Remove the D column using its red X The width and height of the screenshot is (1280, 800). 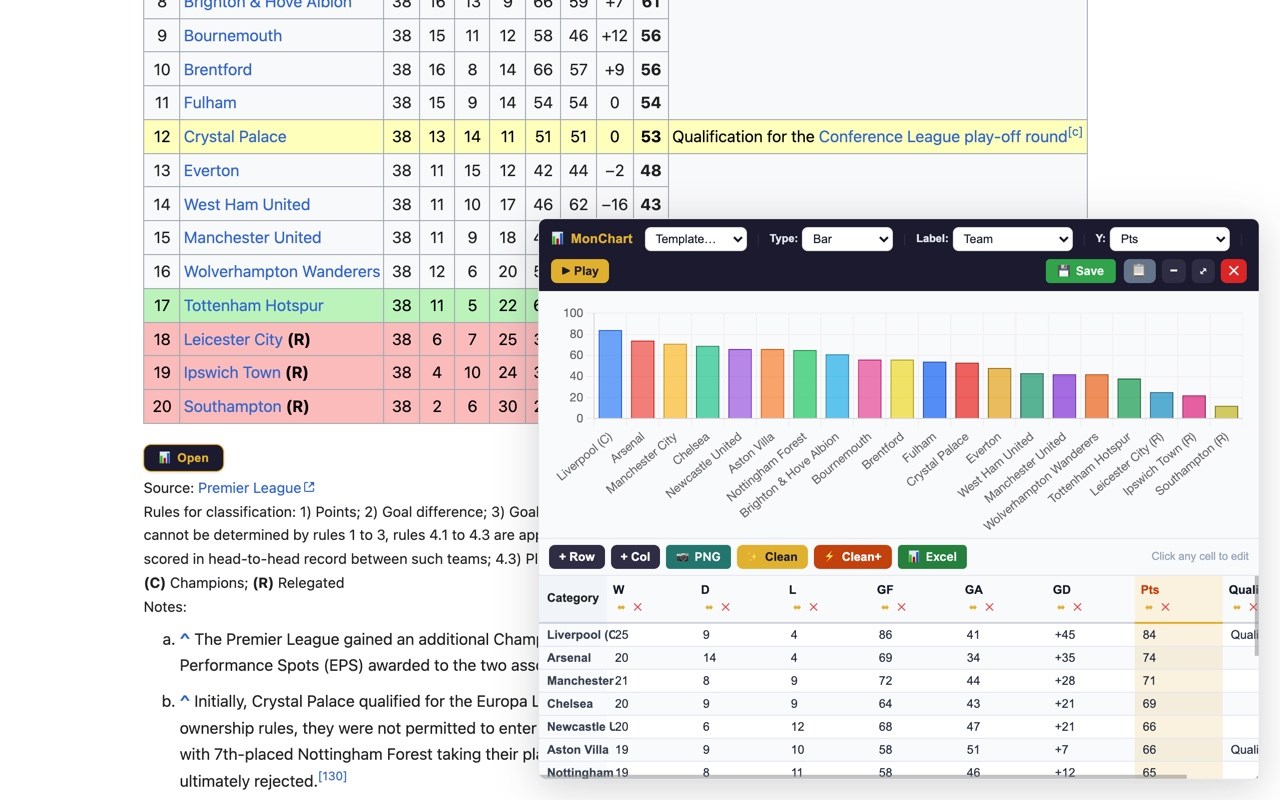(726, 607)
